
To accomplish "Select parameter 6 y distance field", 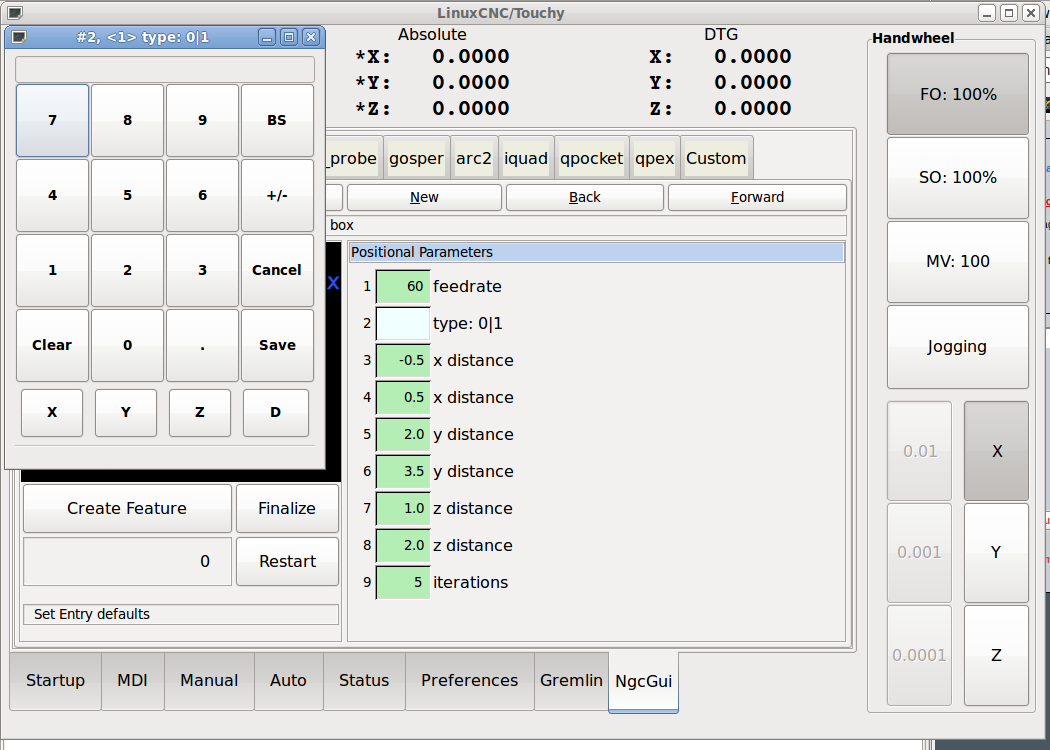I will pos(402,472).
